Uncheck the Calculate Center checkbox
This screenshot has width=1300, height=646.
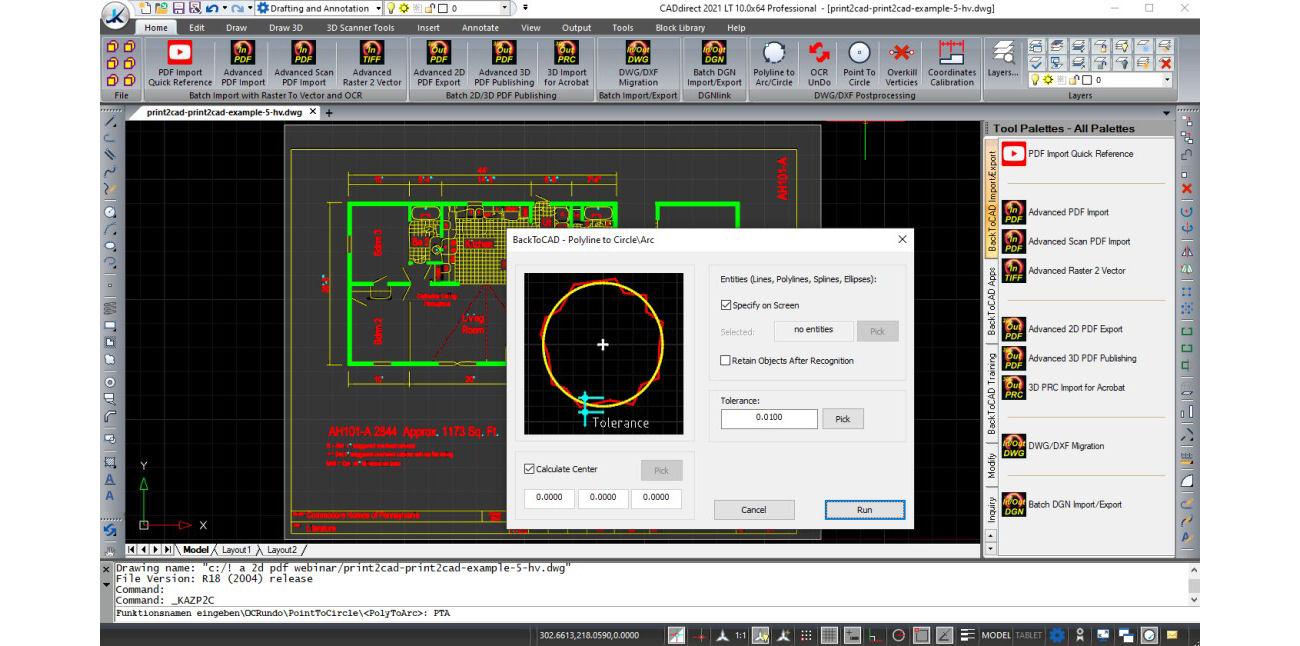[530, 468]
